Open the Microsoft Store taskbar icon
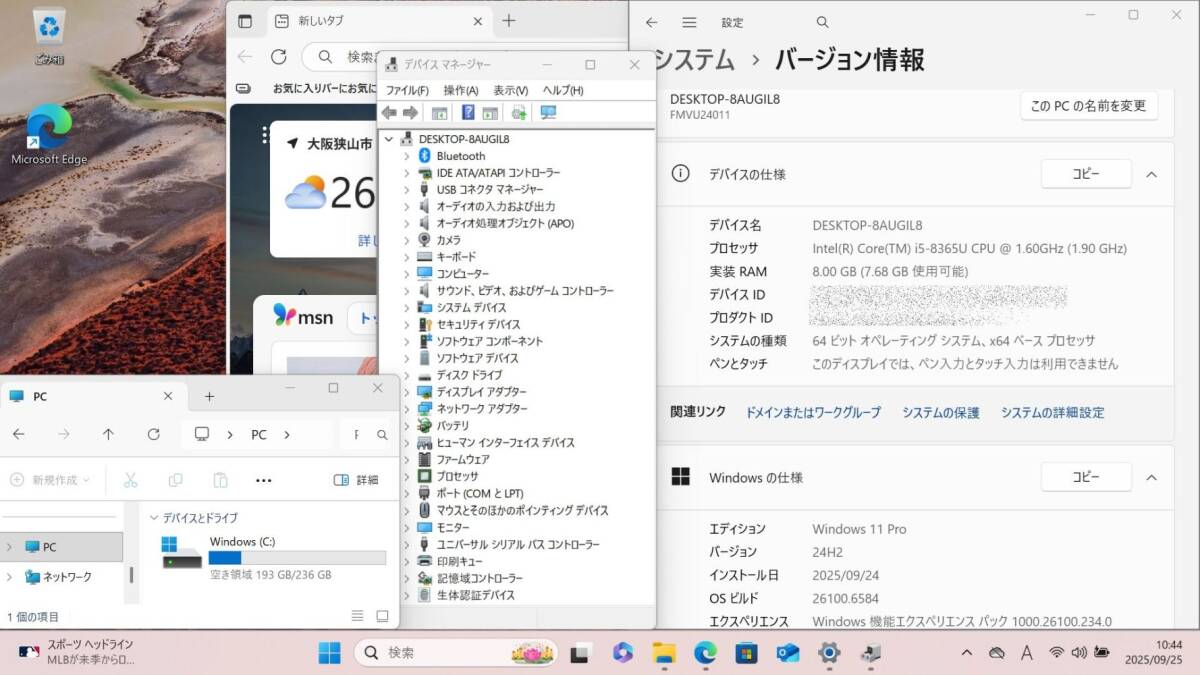Viewport: 1200px width, 675px height. pos(745,653)
